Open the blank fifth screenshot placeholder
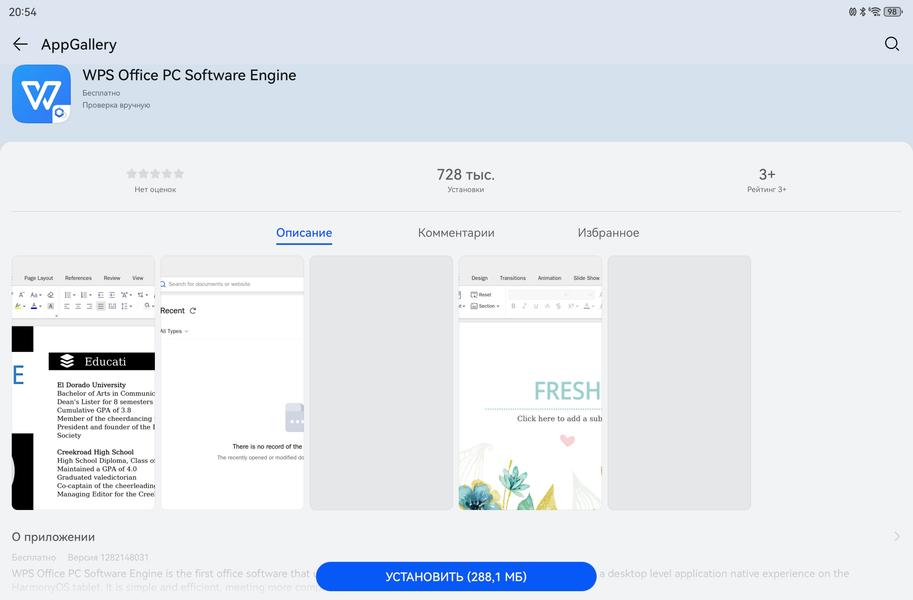 pos(680,383)
